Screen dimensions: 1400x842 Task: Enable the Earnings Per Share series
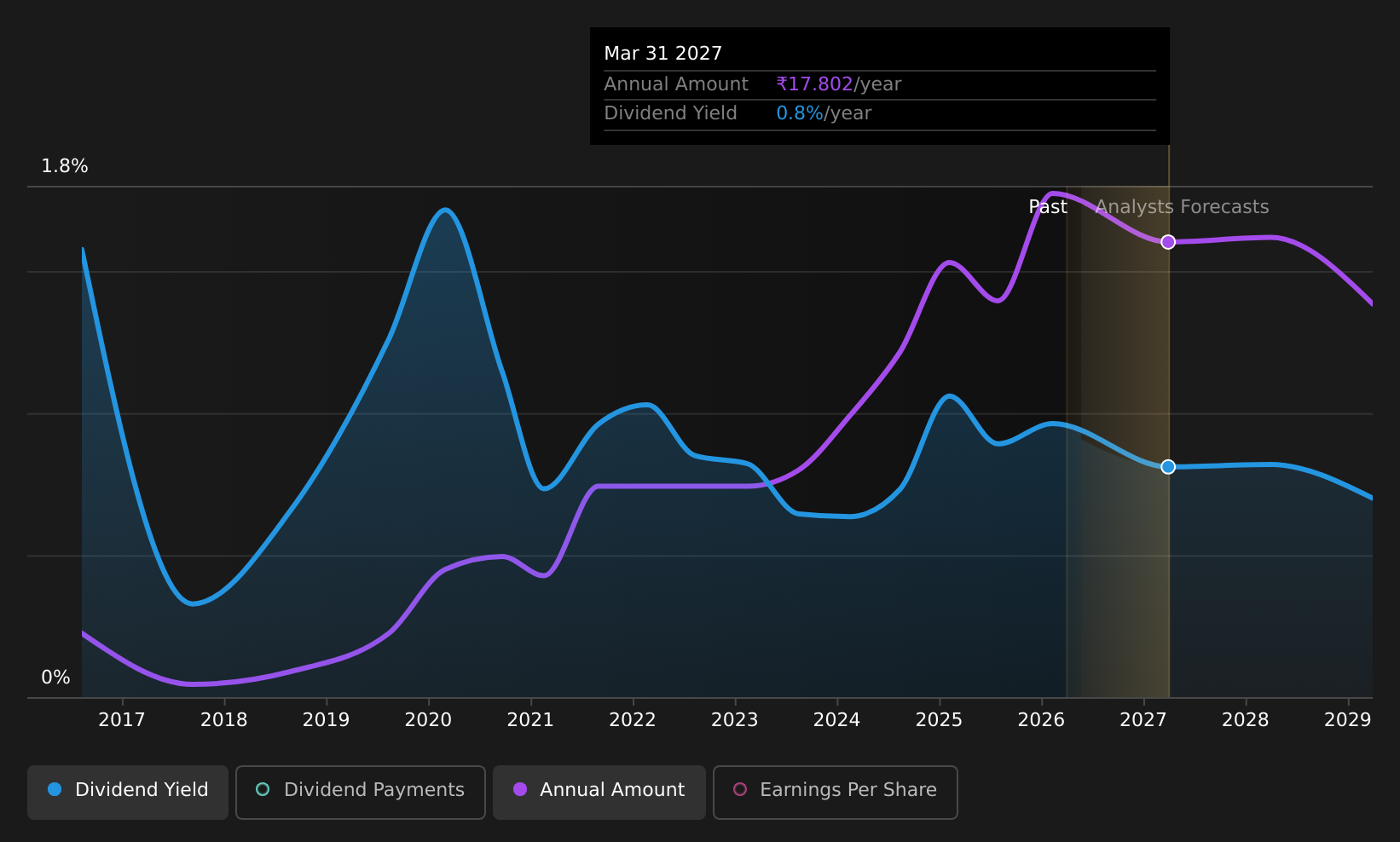[x=836, y=792]
